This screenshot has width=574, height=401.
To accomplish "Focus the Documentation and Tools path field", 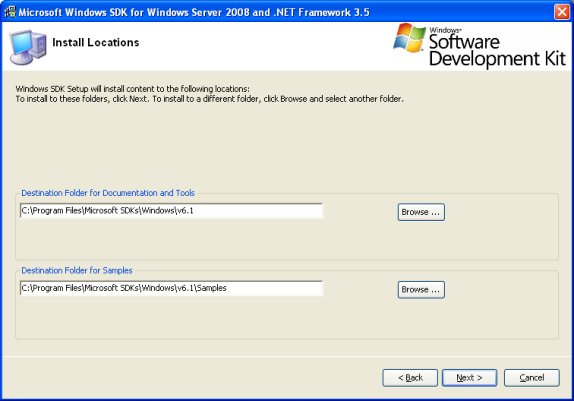I will coord(171,211).
